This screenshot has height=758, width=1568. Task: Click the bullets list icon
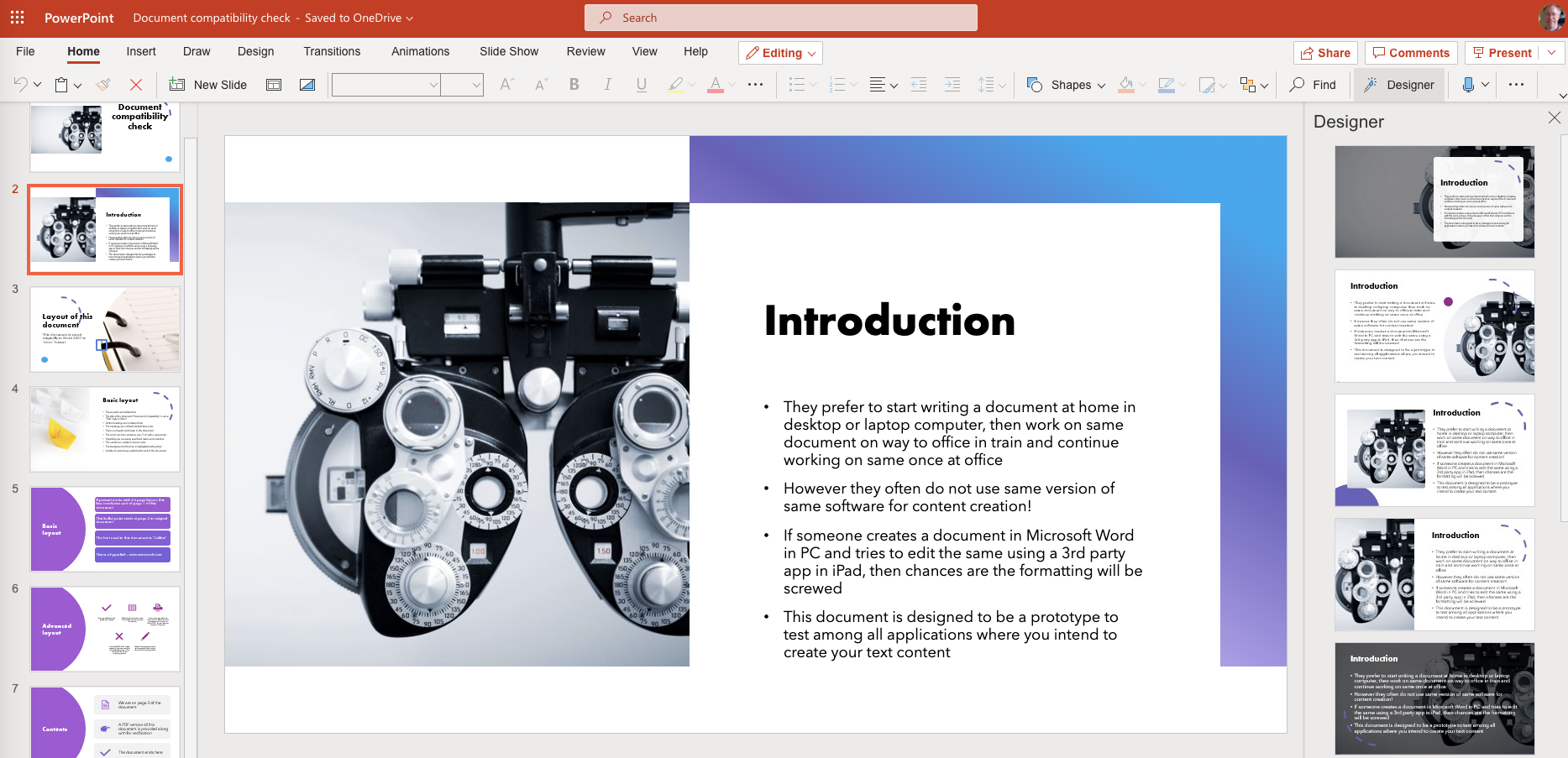(797, 84)
